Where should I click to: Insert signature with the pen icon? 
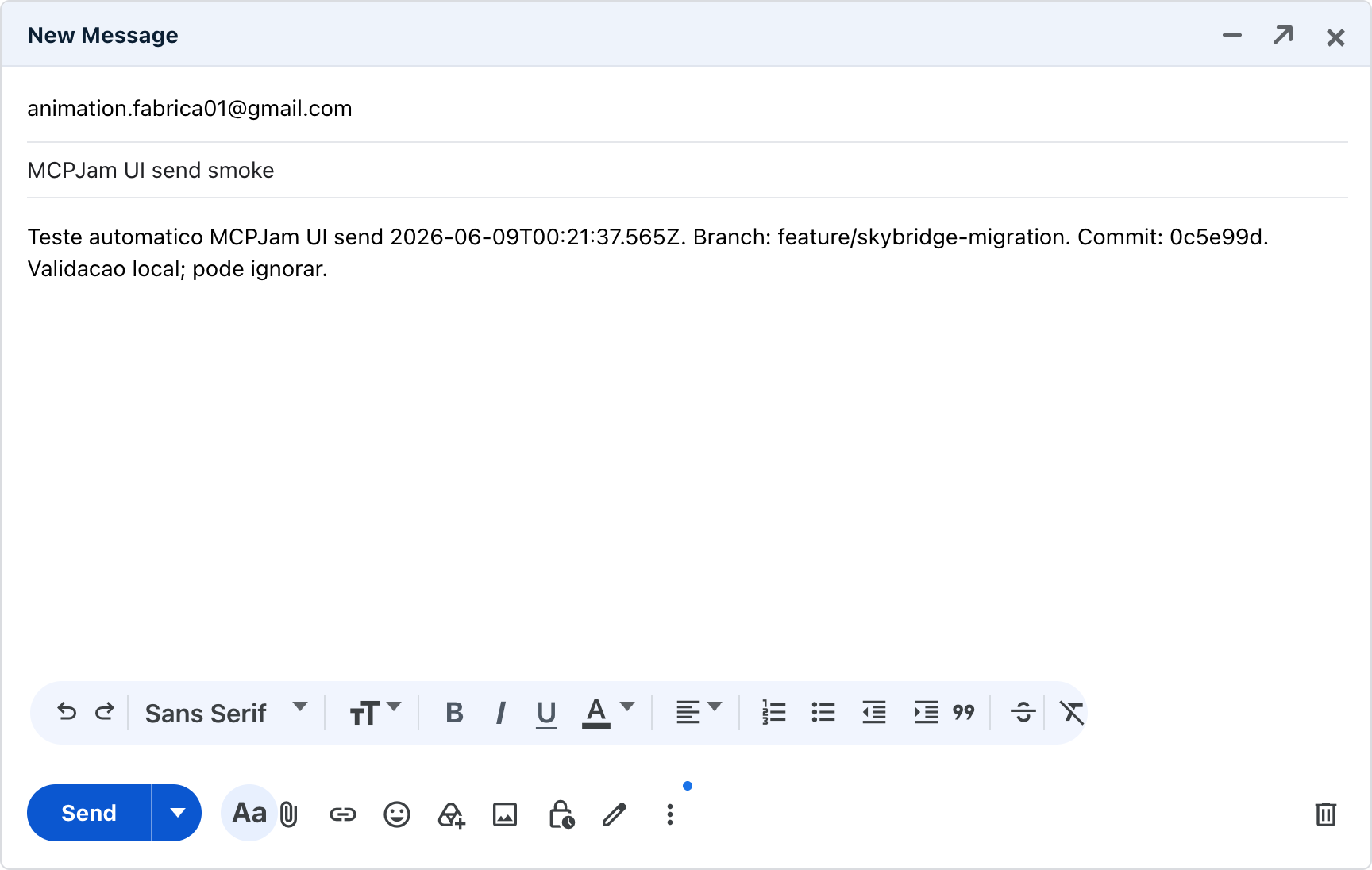(615, 814)
